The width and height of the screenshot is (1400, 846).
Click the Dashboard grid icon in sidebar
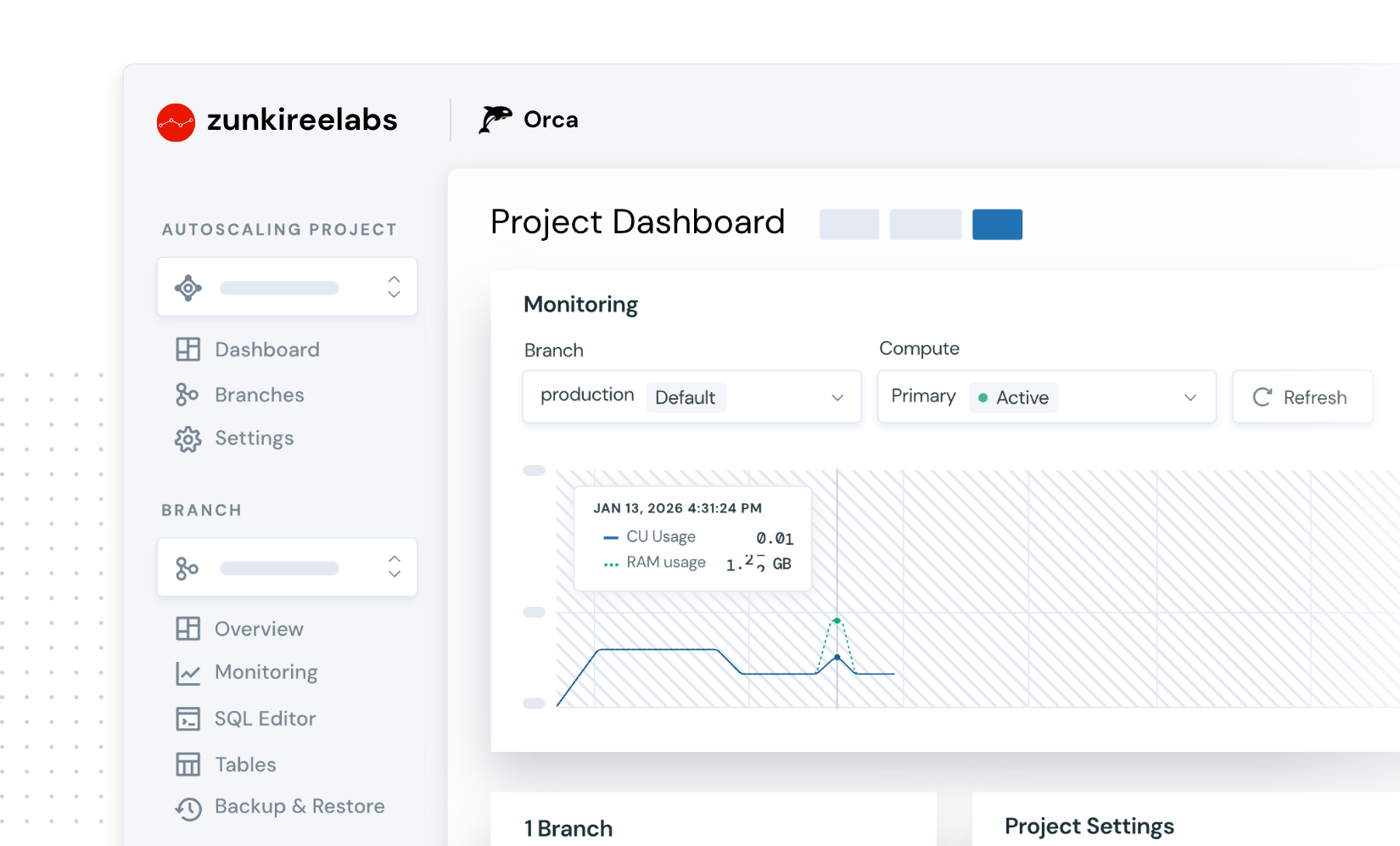click(187, 349)
